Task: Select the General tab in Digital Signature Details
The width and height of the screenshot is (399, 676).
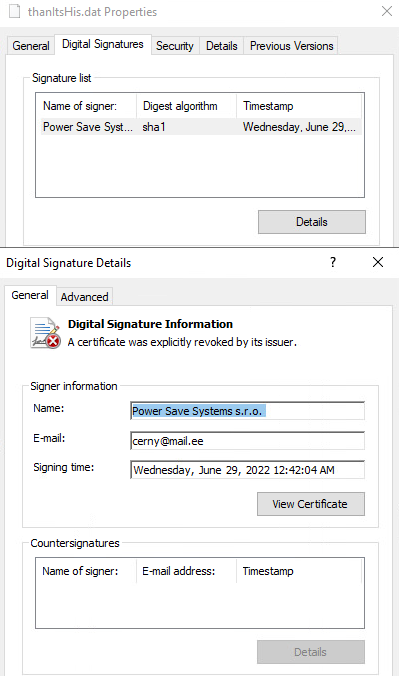Action: (x=30, y=295)
